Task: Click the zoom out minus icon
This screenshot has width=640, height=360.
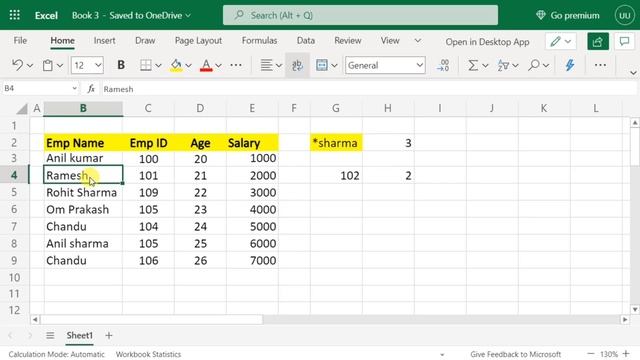Action: pyautogui.click(x=591, y=354)
